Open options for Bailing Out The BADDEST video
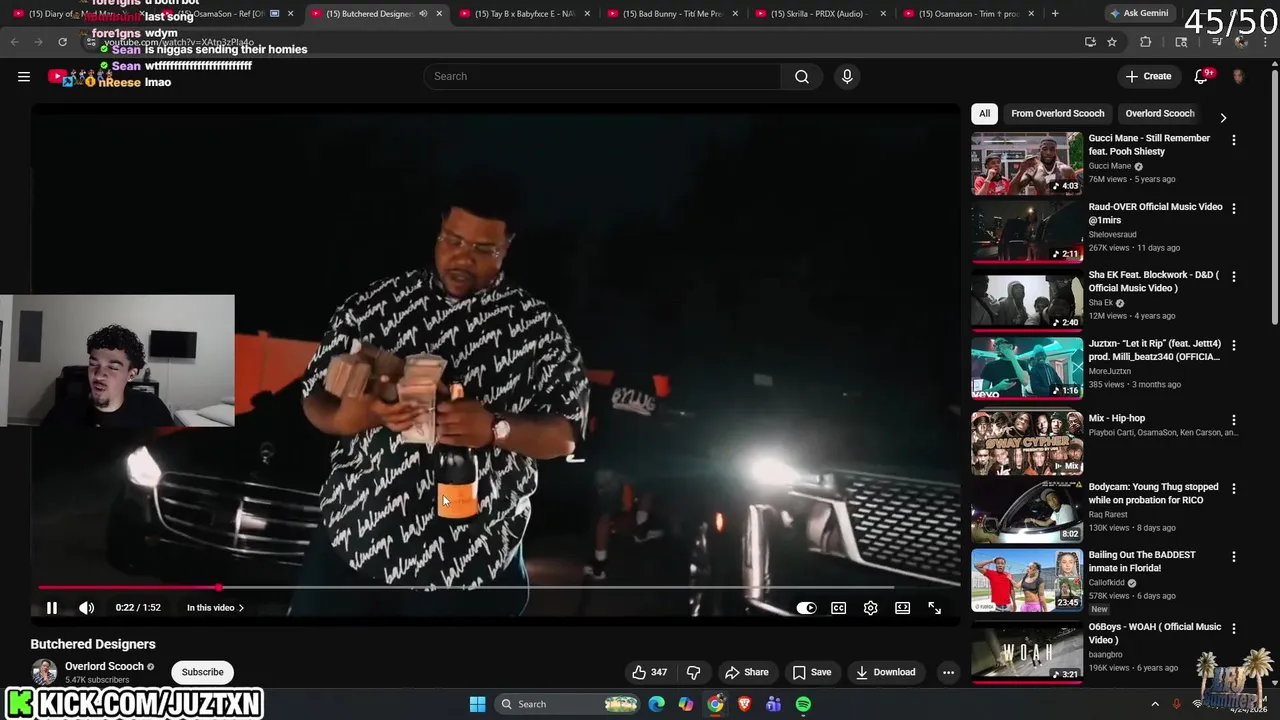The image size is (1280, 720). pos(1233,557)
